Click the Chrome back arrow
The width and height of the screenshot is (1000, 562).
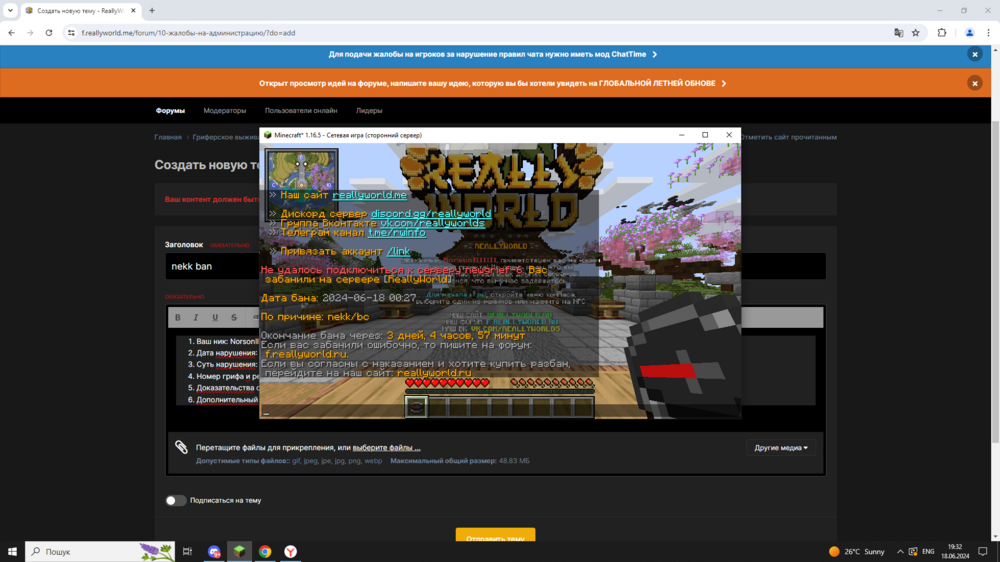11,33
